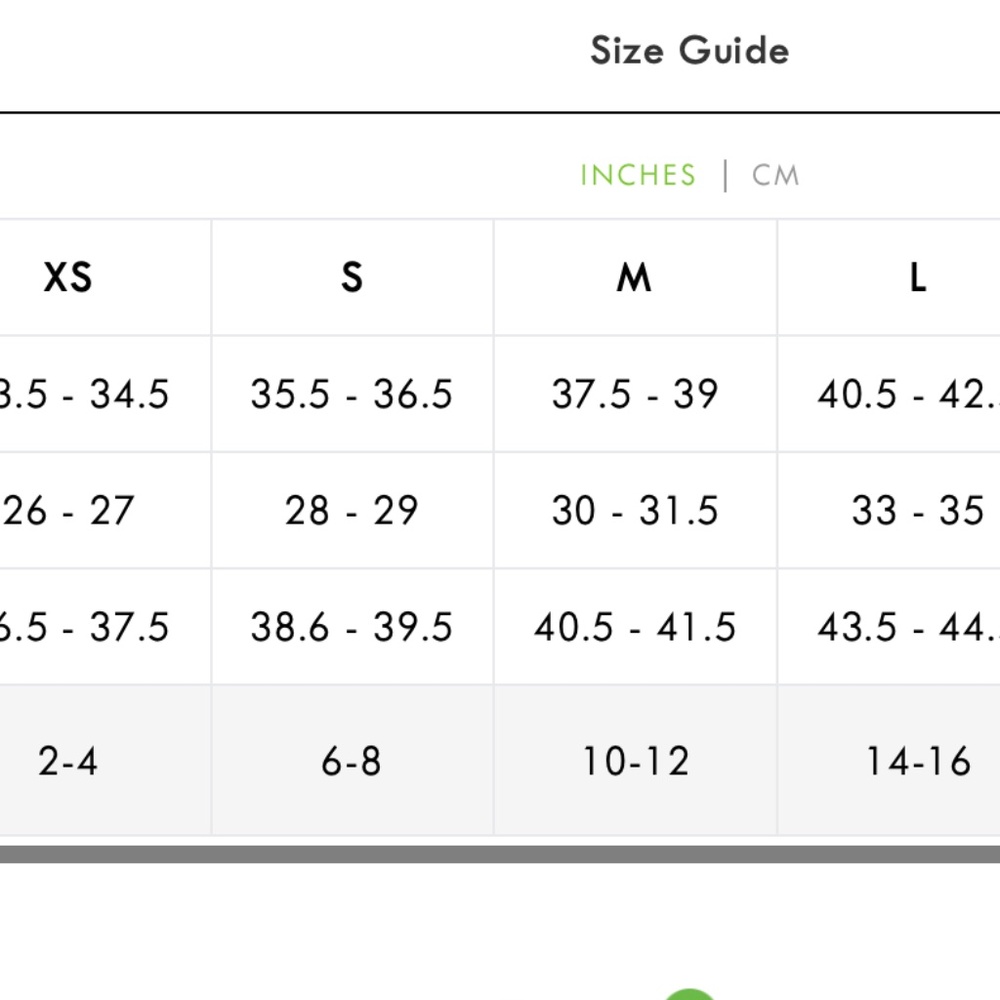1000x1000 pixels.
Task: Select the 37.5 - 39 measurement cell
Action: click(x=635, y=393)
